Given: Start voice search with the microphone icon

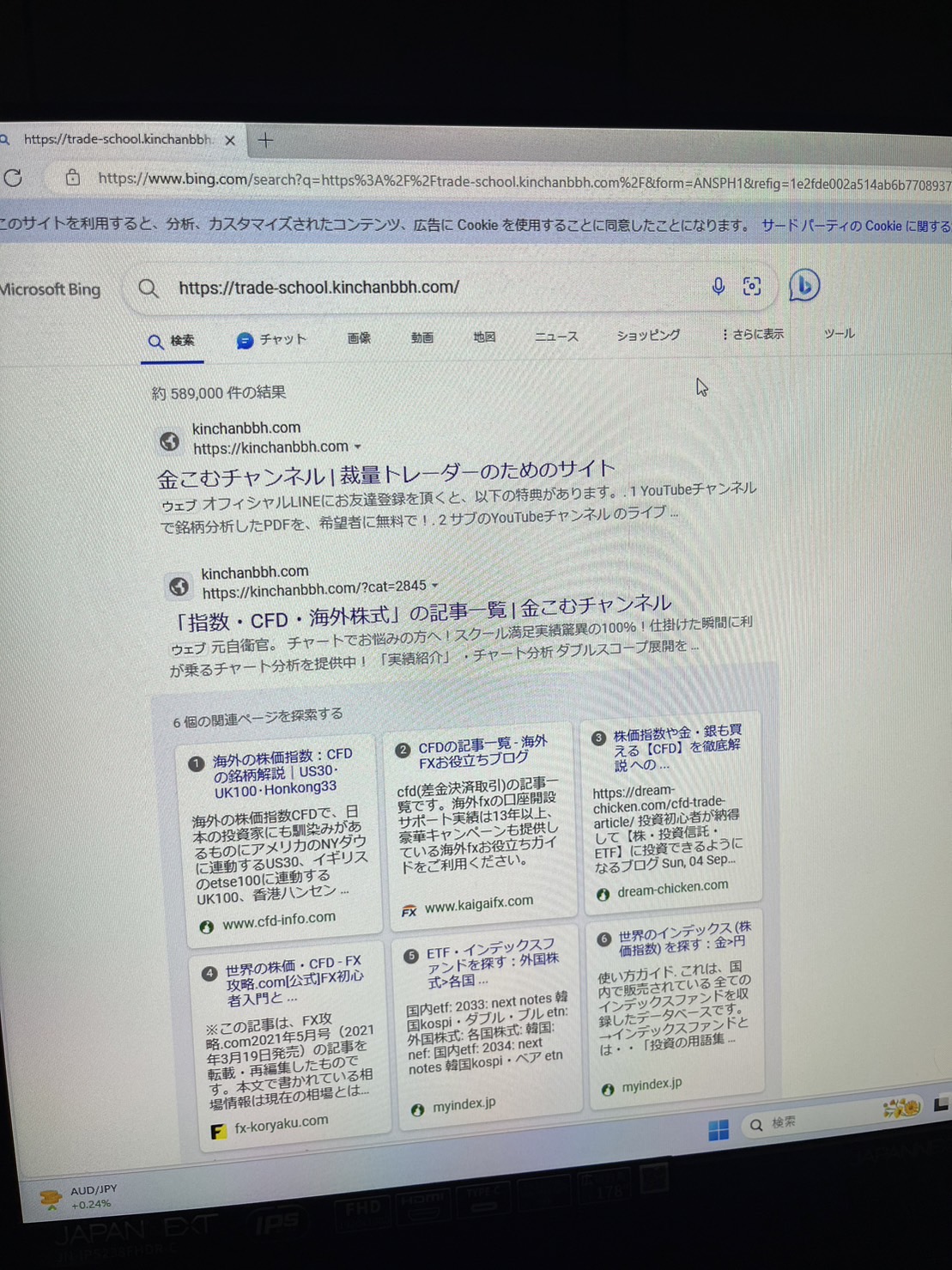Looking at the screenshot, I should pos(719,287).
